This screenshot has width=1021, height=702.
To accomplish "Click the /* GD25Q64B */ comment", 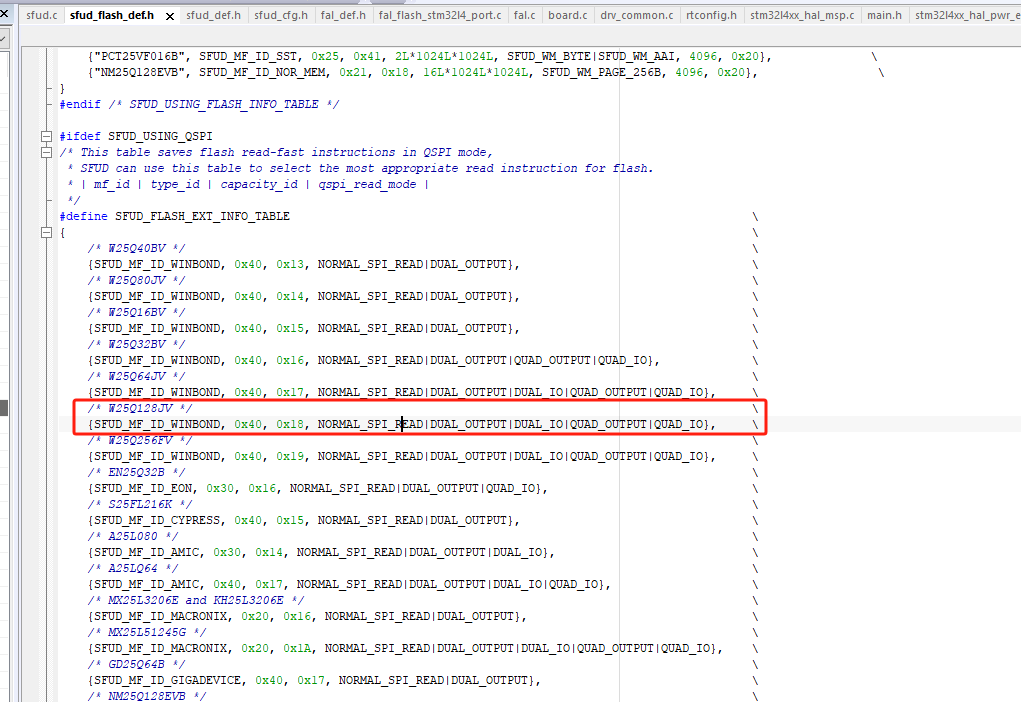I will tap(137, 664).
